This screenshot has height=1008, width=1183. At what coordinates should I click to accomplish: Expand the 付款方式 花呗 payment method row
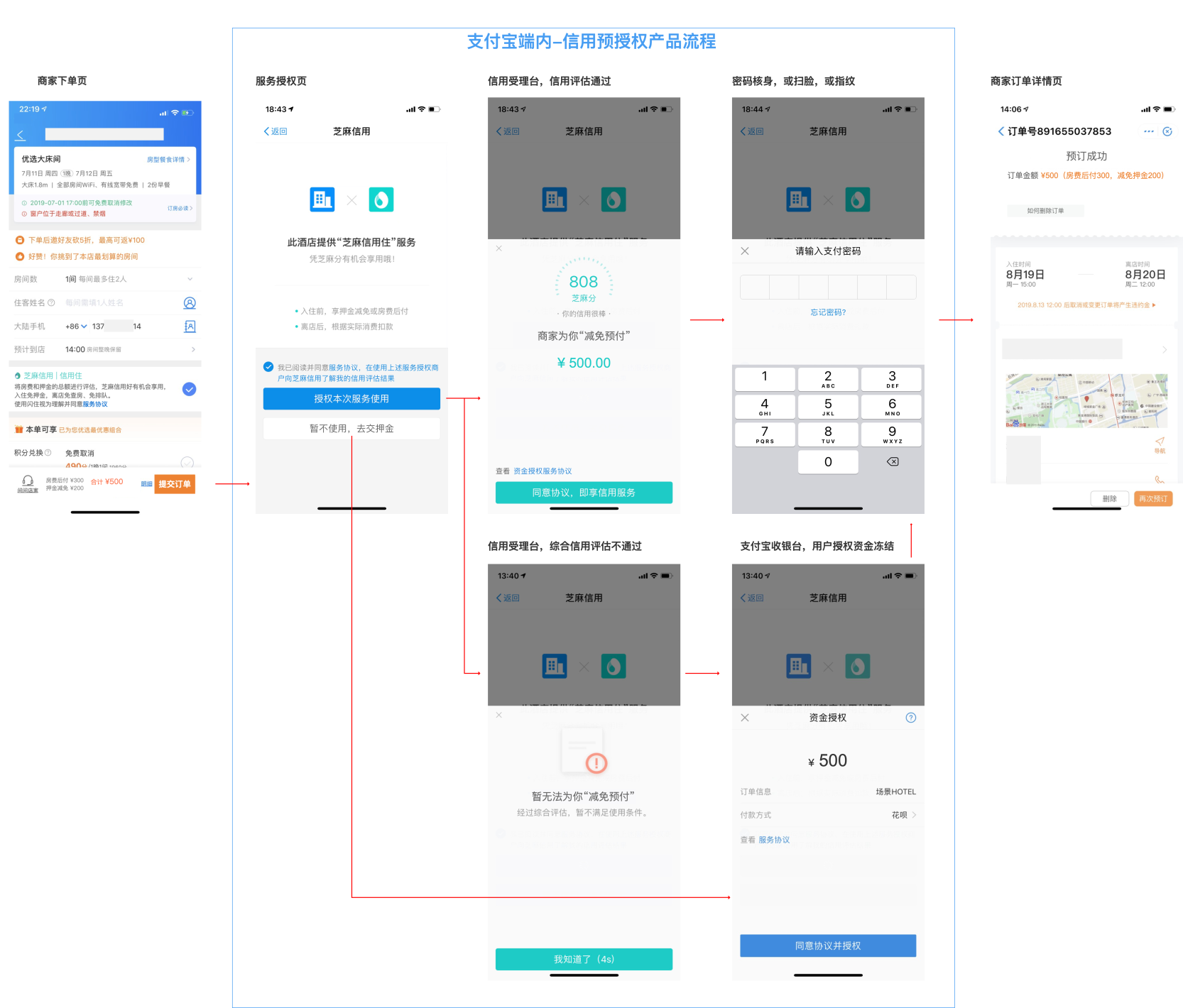tap(828, 815)
